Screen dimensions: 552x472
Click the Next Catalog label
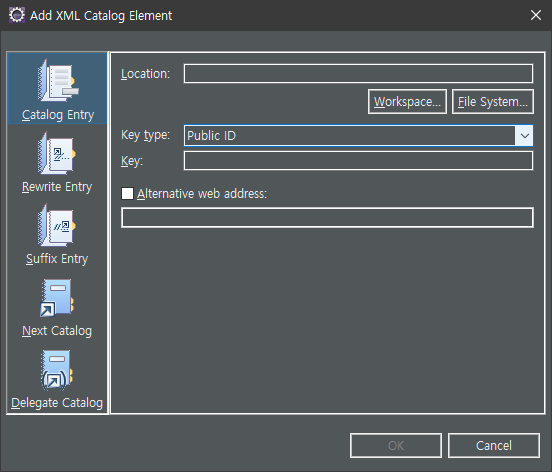57,331
